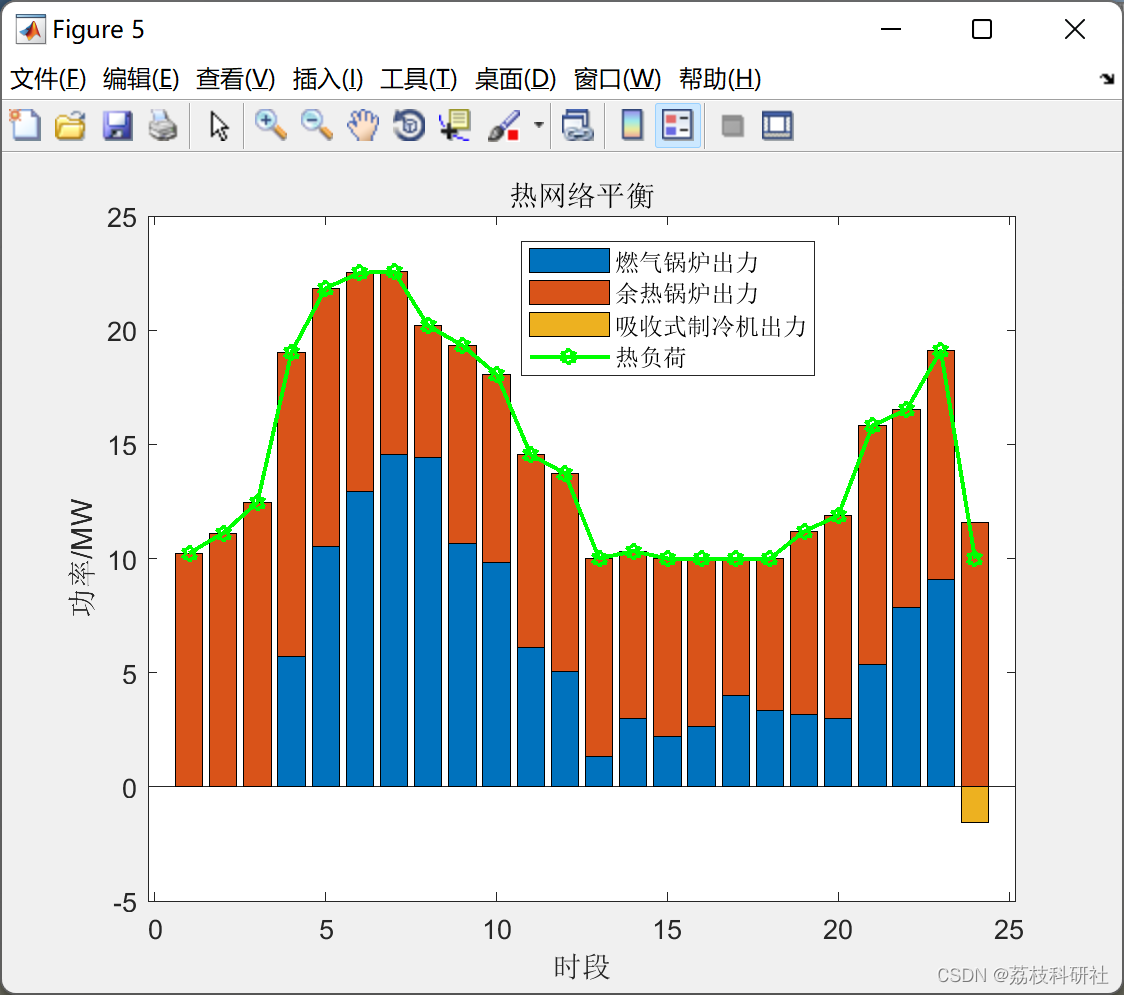This screenshot has width=1124, height=995.
Task: Select the Zoom Out tool
Action: (x=316, y=125)
